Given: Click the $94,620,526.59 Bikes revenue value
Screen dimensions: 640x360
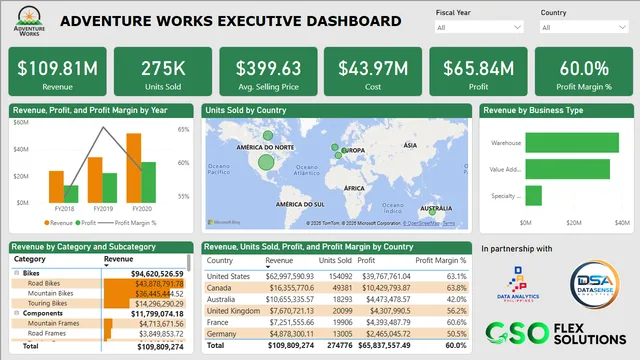Looking at the screenshot, I should pyautogui.click(x=157, y=273).
